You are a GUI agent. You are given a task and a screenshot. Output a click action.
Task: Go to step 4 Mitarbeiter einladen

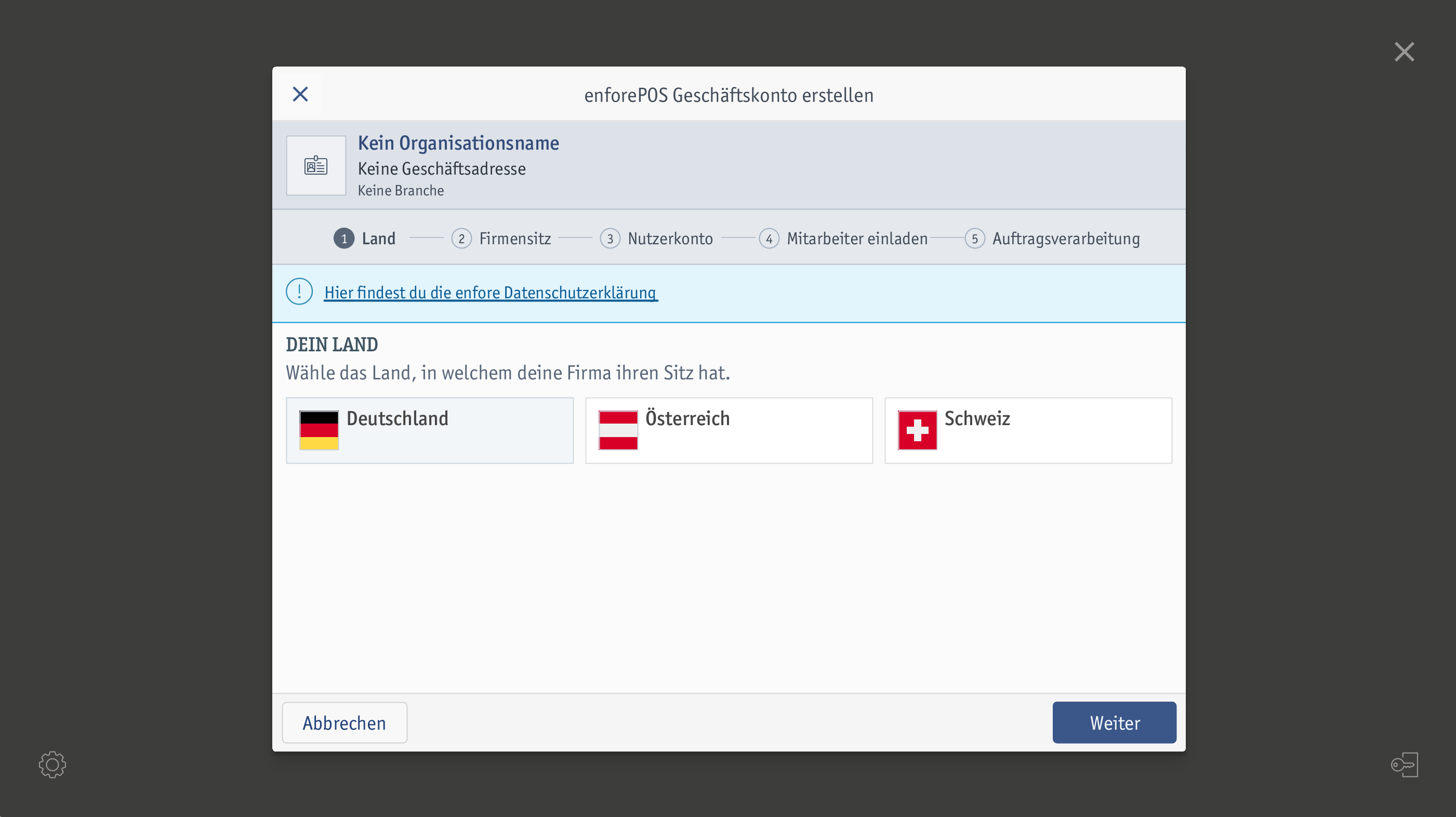(843, 239)
